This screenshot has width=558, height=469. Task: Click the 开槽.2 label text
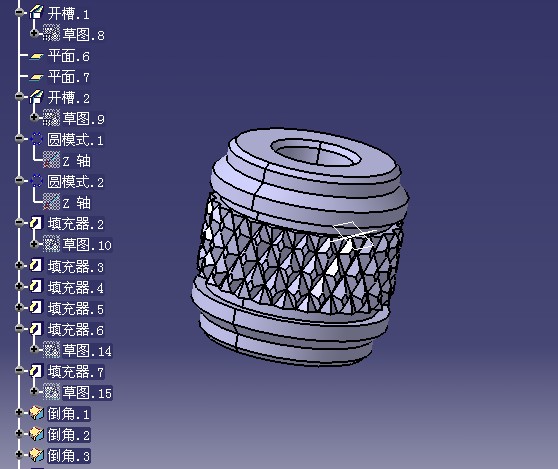point(69,98)
